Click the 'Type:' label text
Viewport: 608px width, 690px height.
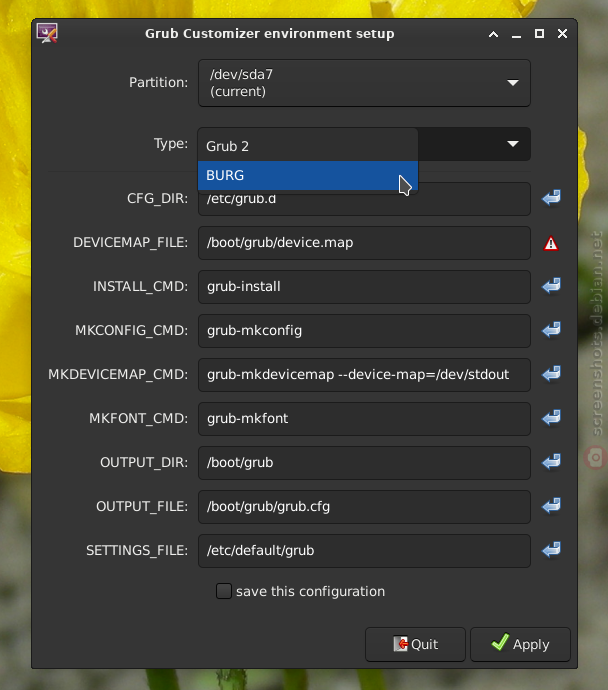pyautogui.click(x=171, y=144)
